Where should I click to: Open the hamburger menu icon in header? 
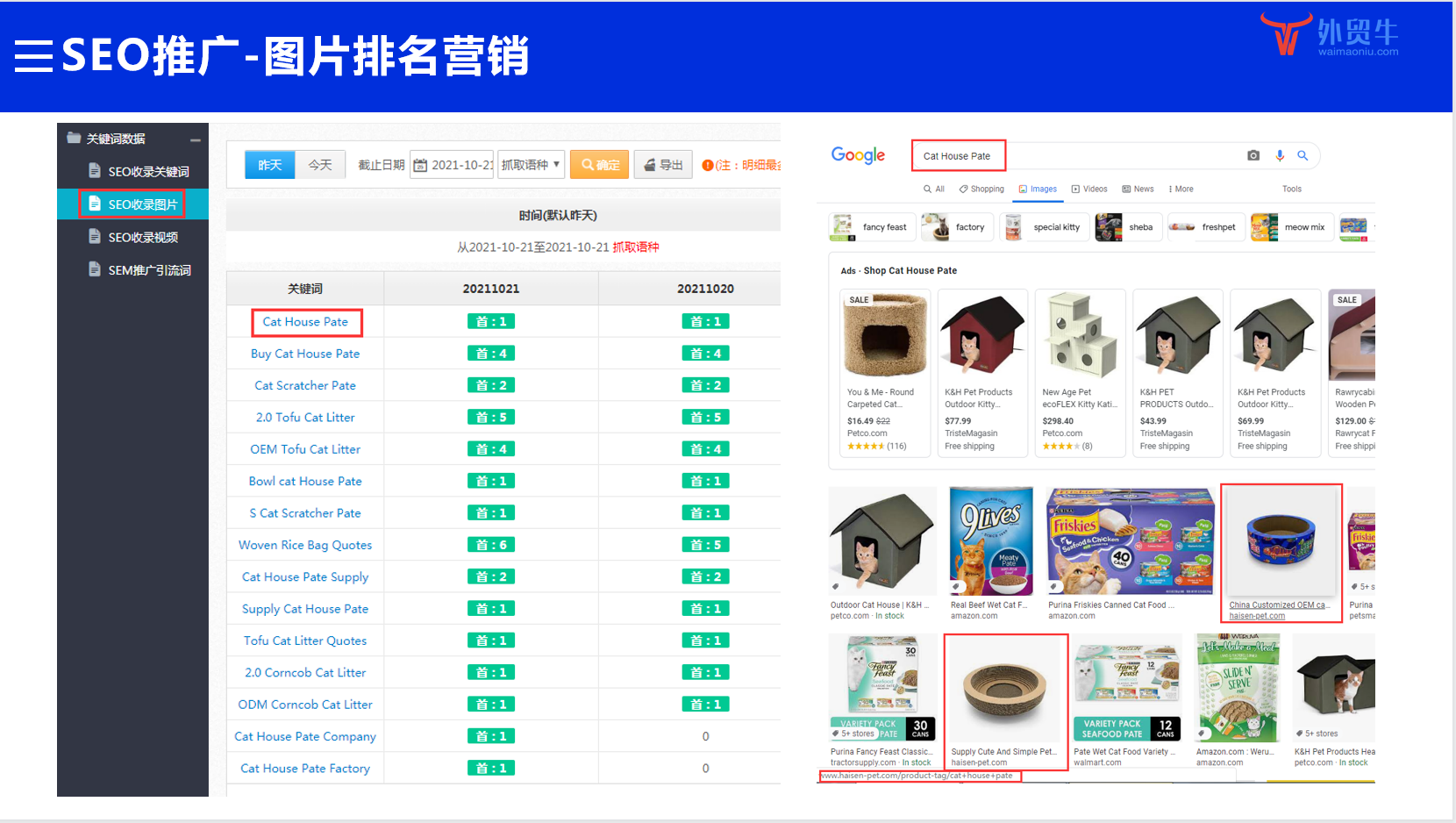click(x=33, y=56)
